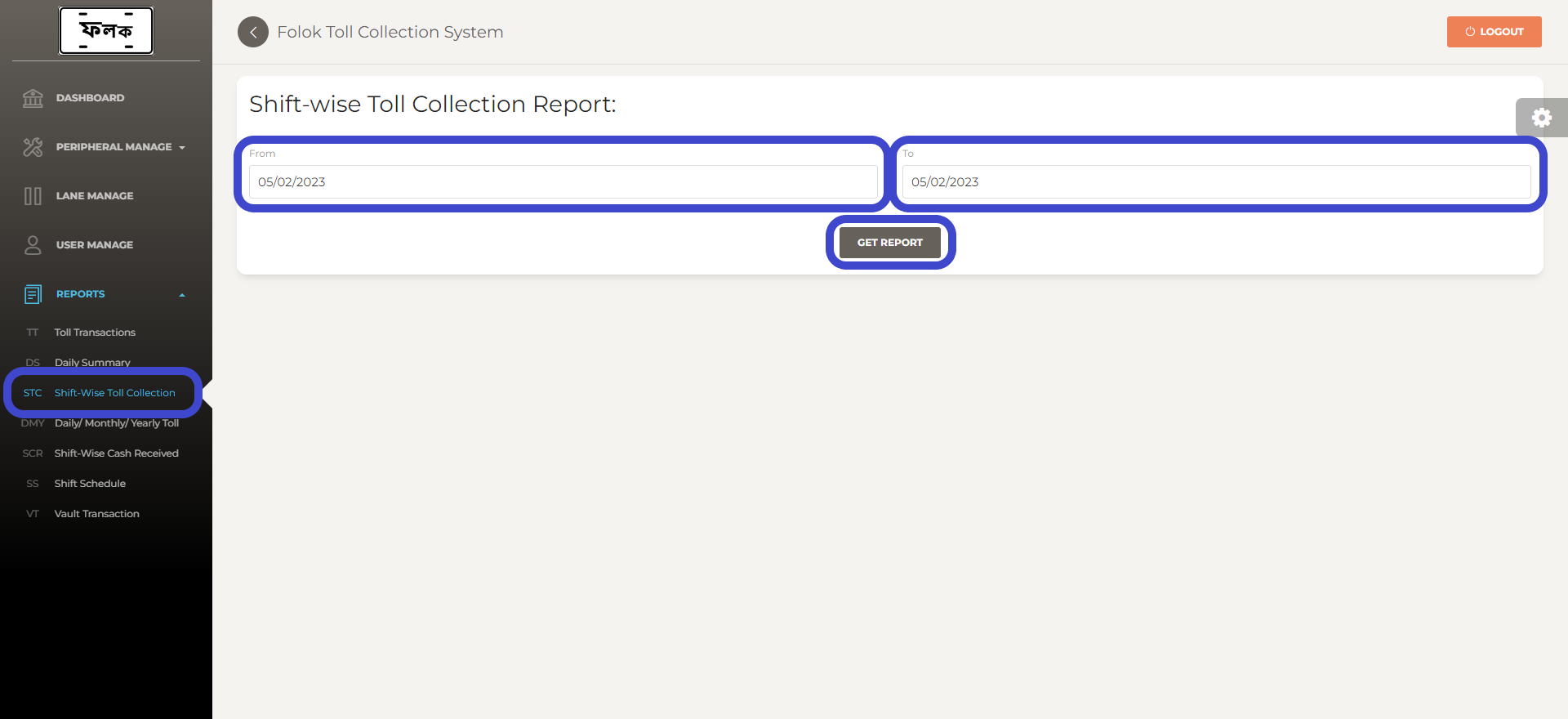1568x719 pixels.
Task: Click the back arrow circle icon
Action: pos(253,32)
